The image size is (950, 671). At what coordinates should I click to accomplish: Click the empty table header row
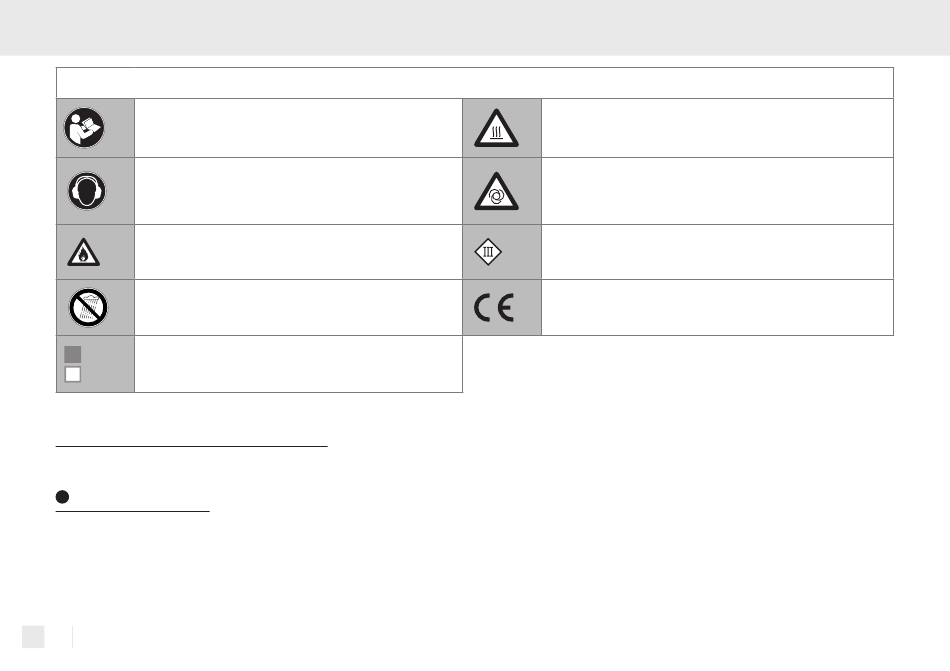pos(475,83)
